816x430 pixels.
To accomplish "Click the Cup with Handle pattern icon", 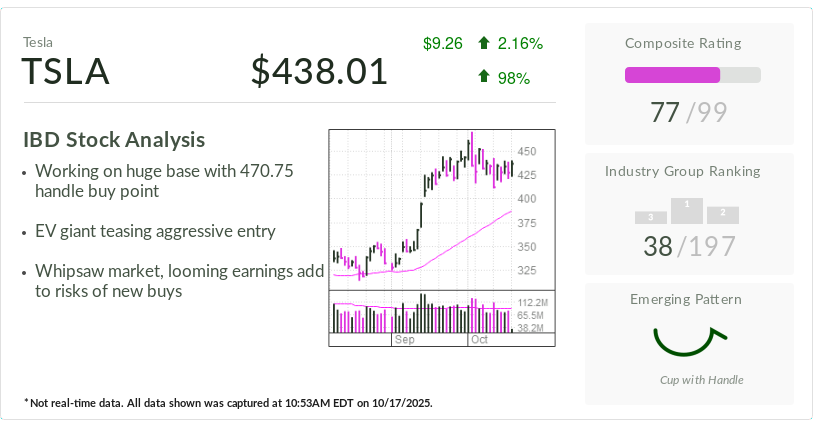I will click(689, 341).
